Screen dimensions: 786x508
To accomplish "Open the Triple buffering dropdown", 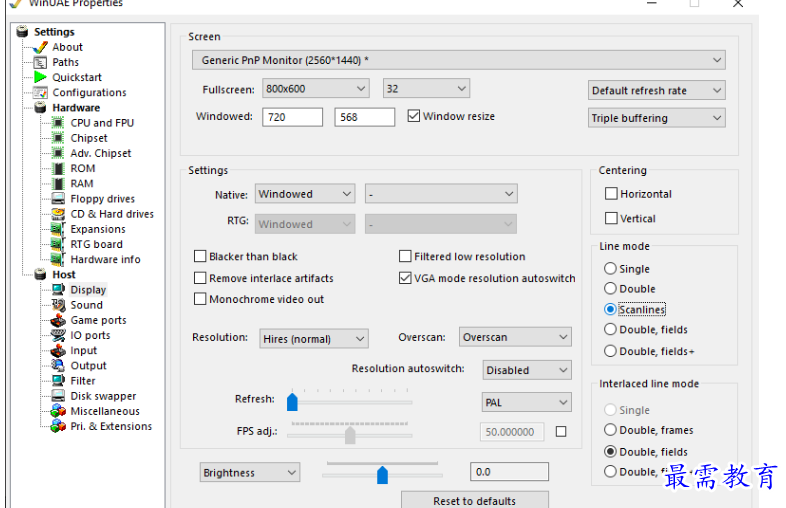I will [656, 118].
